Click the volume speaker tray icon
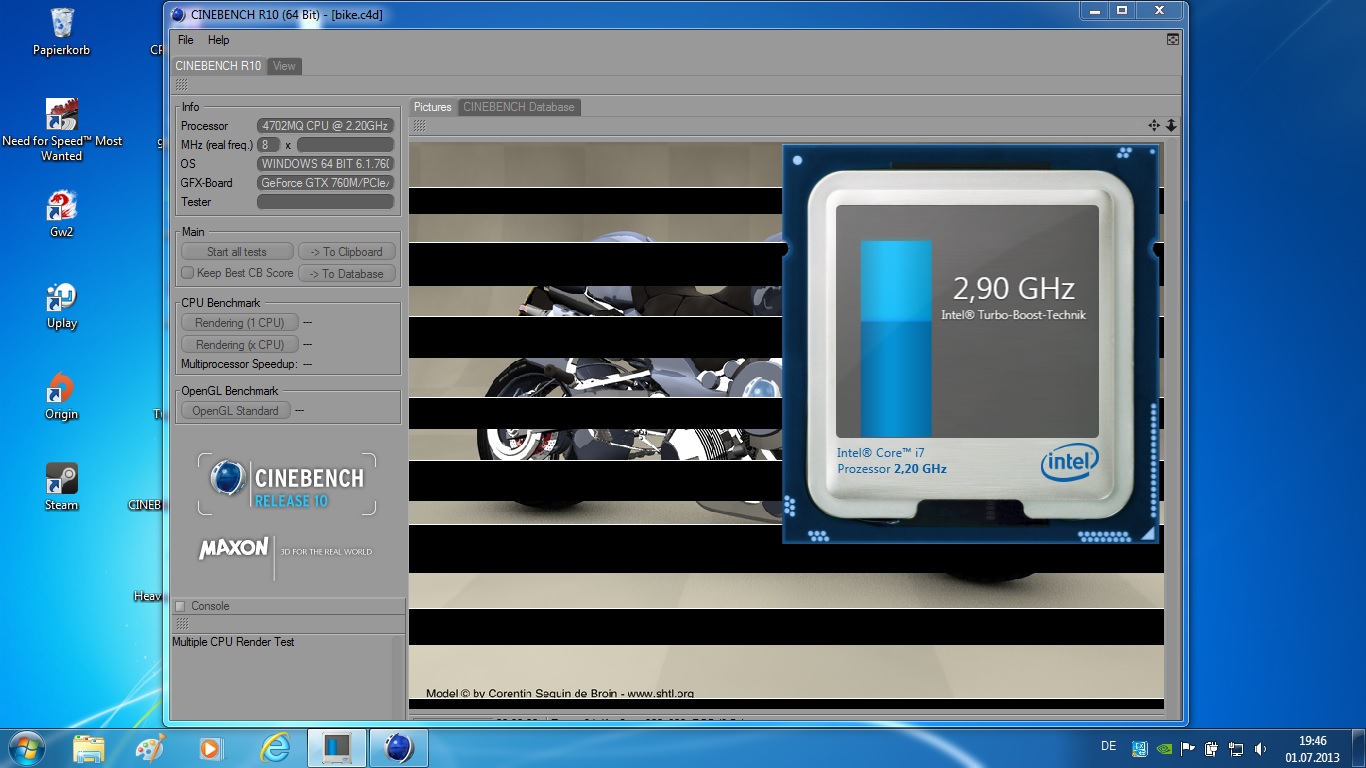Screen dimensions: 1366x768 click(x=1260, y=748)
